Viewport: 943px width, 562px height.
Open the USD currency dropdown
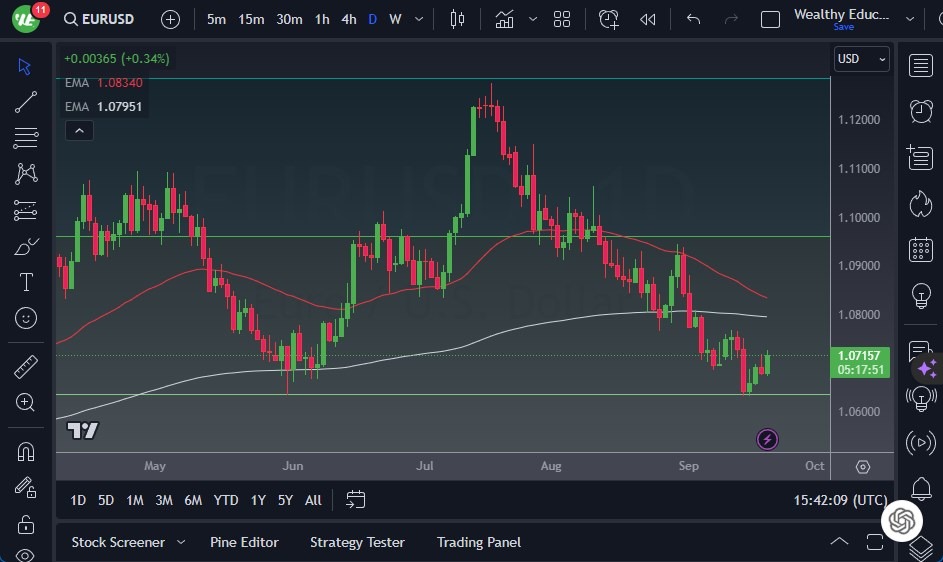861,59
